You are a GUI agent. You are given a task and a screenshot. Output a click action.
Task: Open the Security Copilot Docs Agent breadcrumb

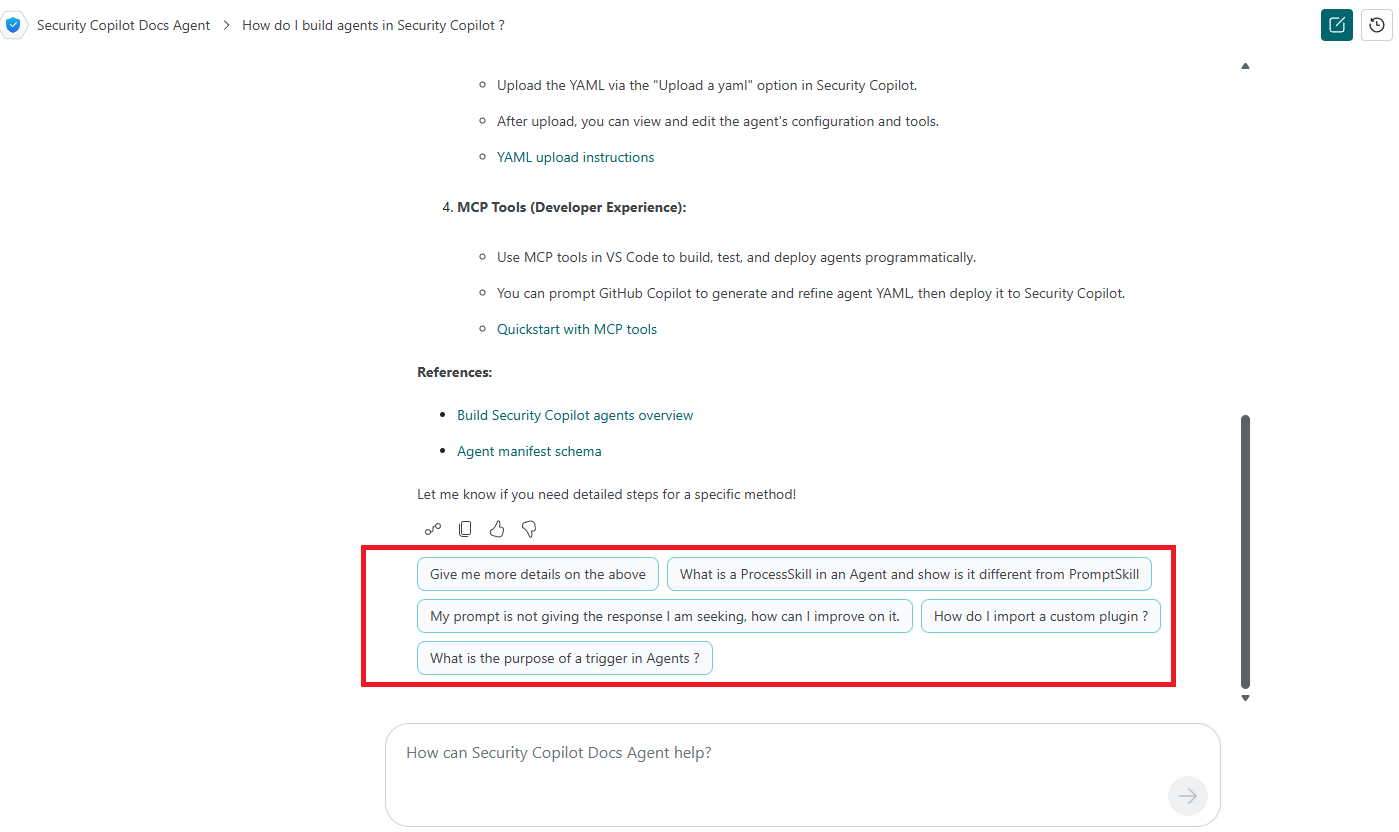[x=123, y=25]
